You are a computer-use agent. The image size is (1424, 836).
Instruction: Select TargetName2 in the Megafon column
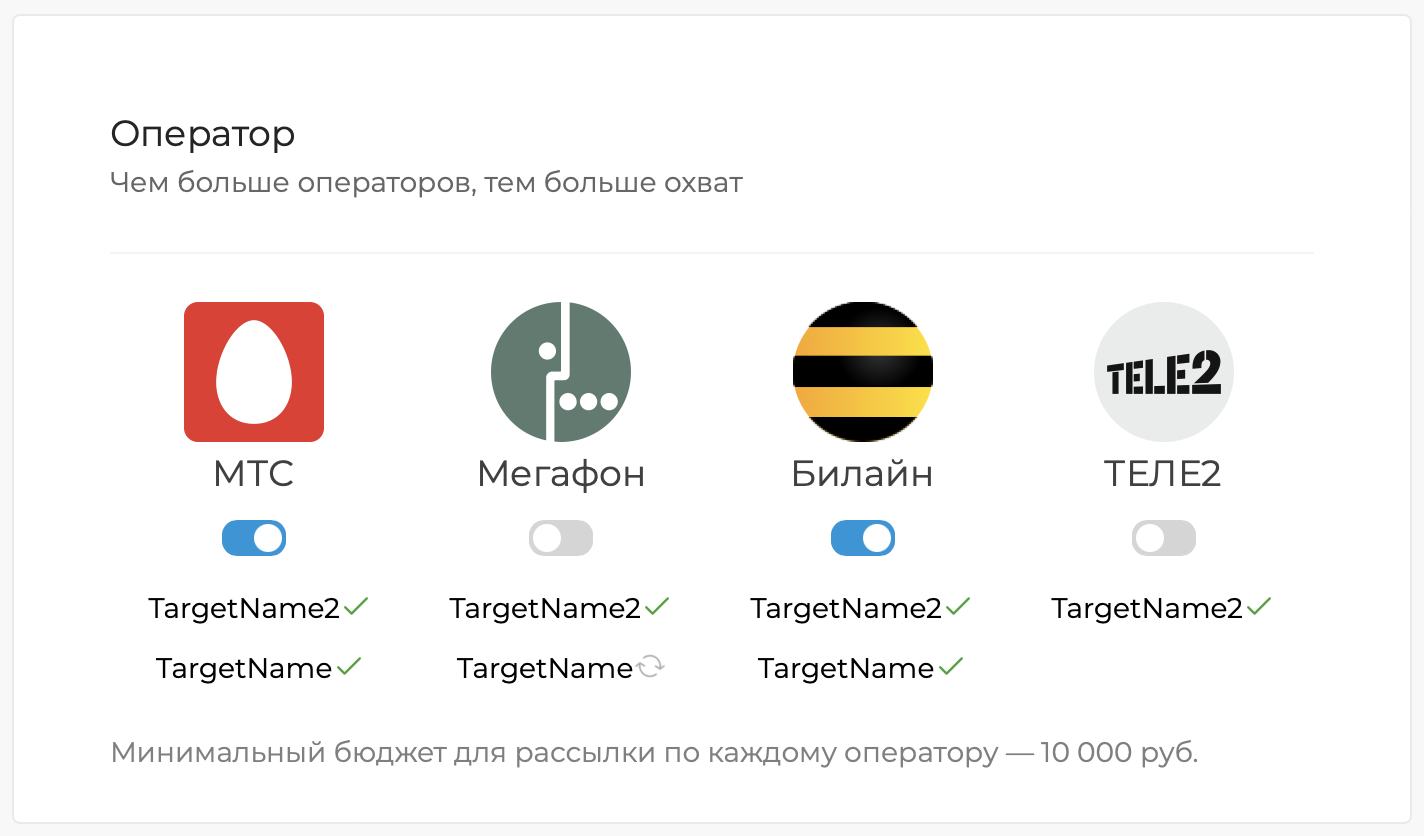click(x=549, y=606)
